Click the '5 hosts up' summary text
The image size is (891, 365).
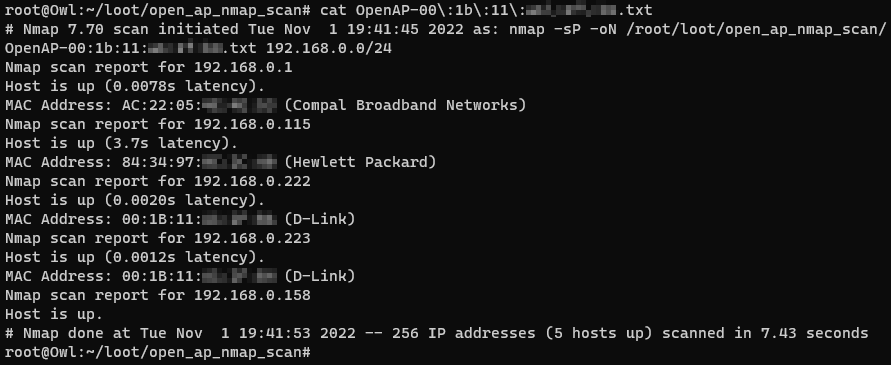(599, 333)
